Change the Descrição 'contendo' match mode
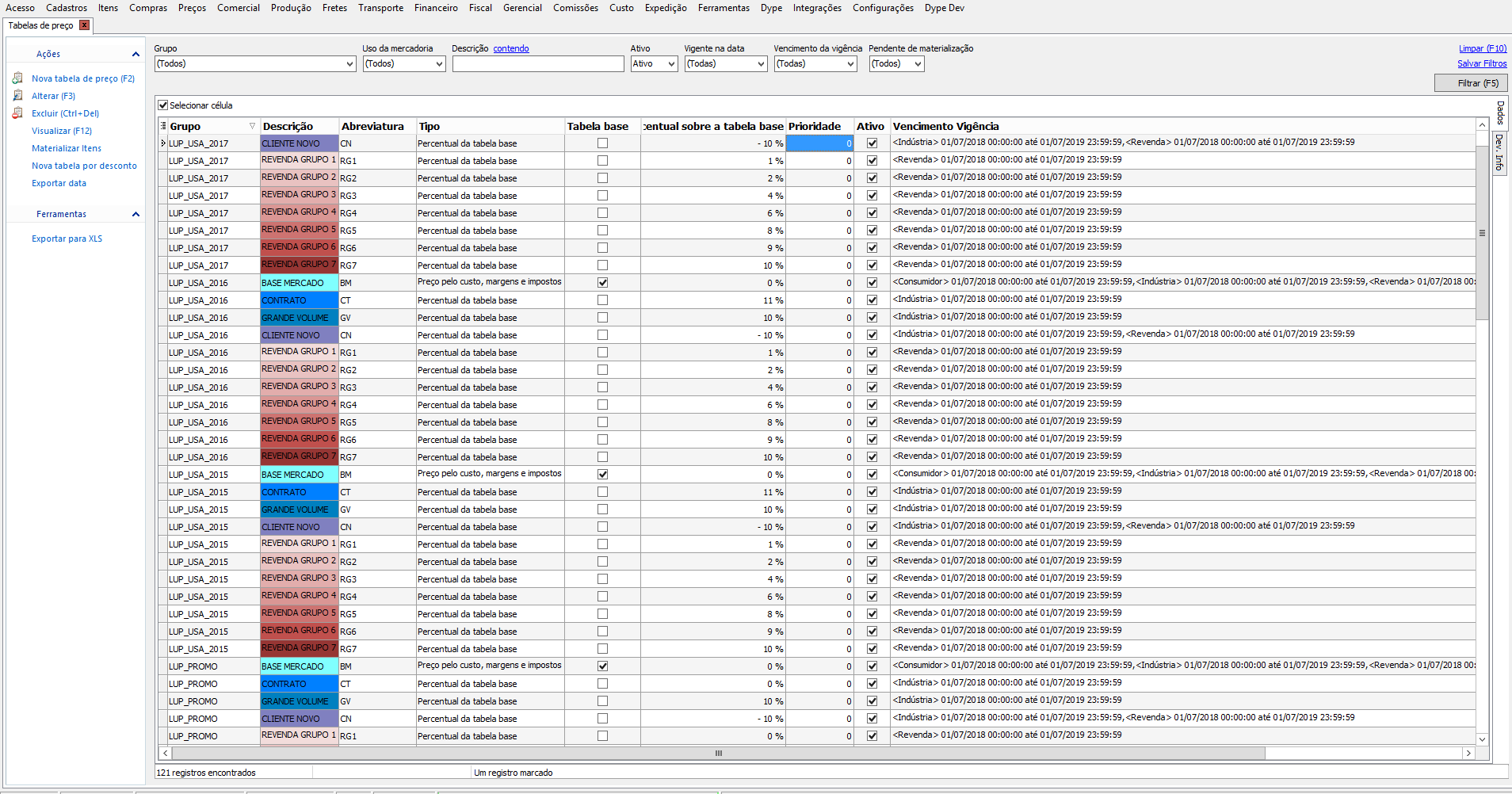Image resolution: width=1512 pixels, height=794 pixels. pos(511,48)
